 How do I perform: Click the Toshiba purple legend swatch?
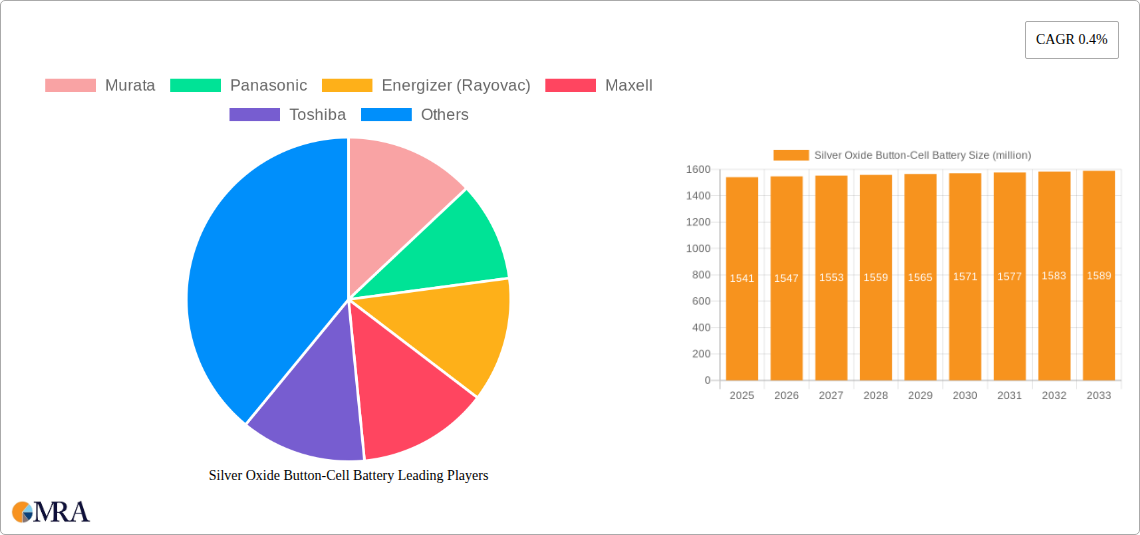coord(254,115)
